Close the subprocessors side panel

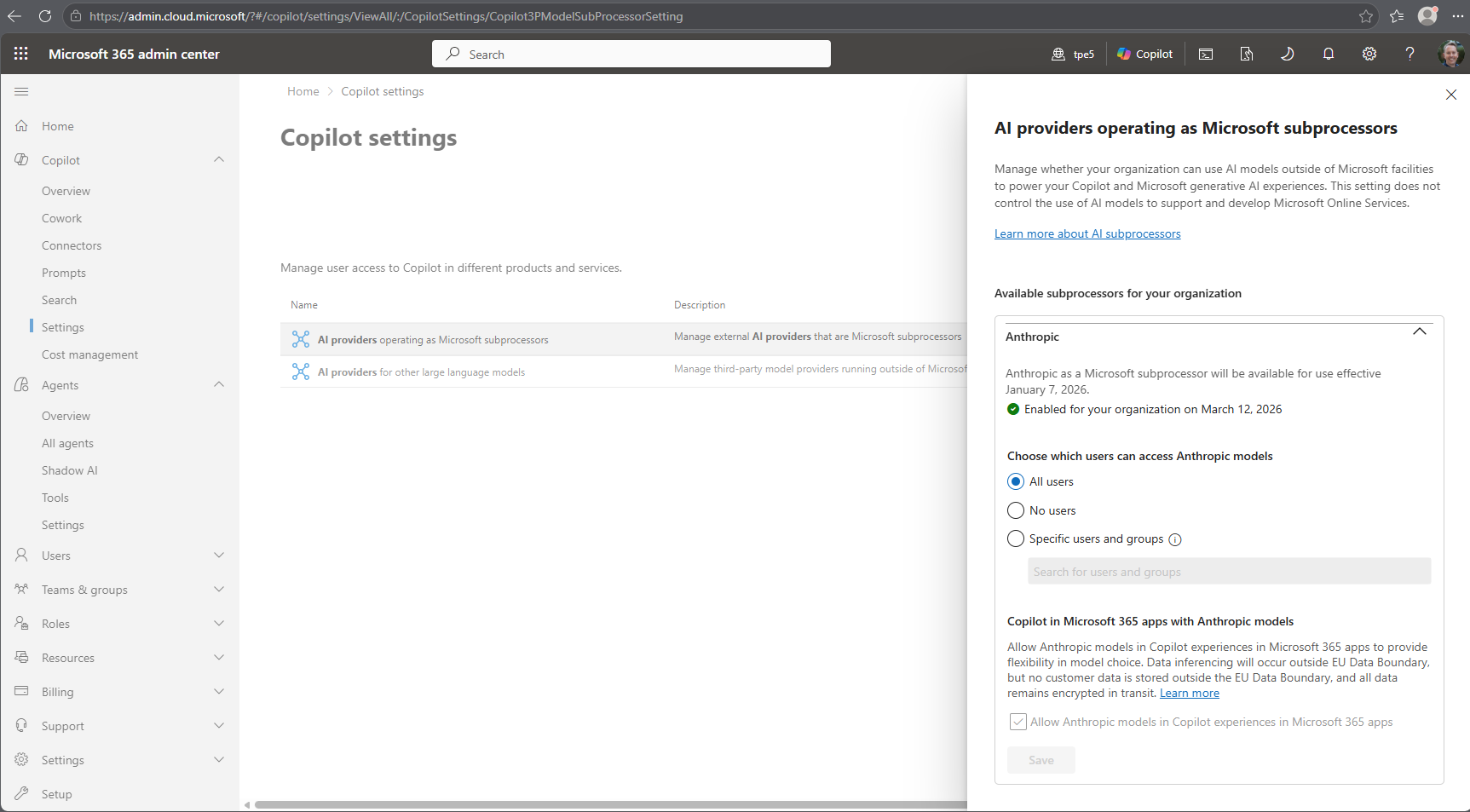(x=1451, y=95)
